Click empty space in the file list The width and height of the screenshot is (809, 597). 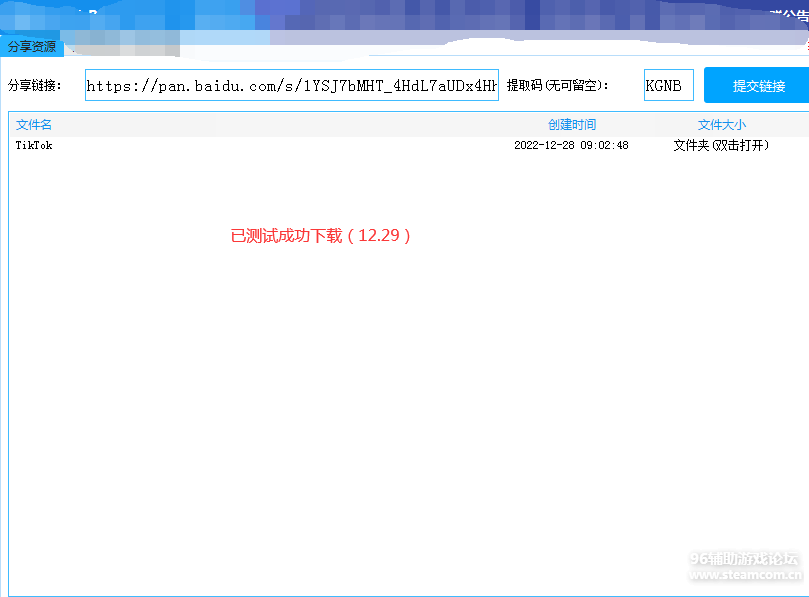click(x=400, y=400)
